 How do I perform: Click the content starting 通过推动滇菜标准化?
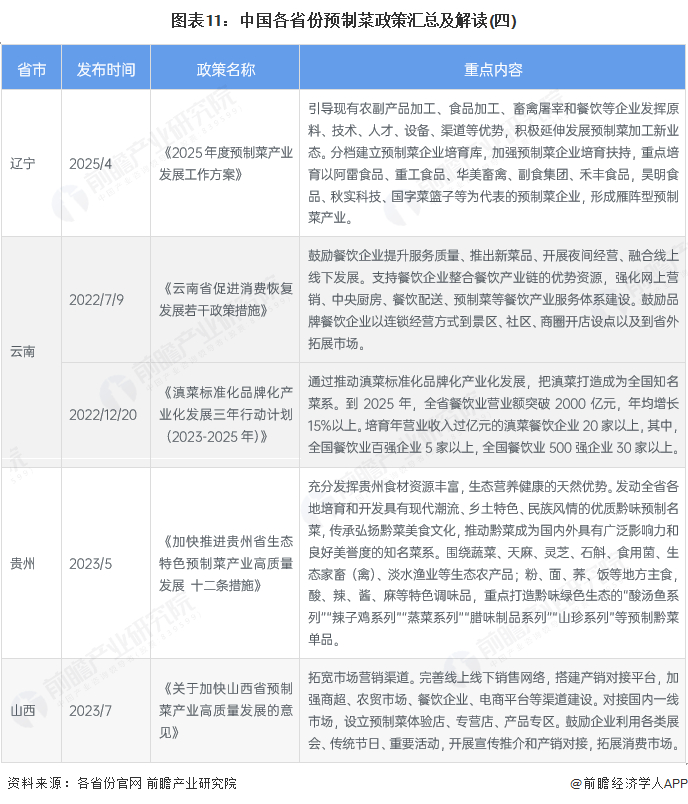[493, 414]
